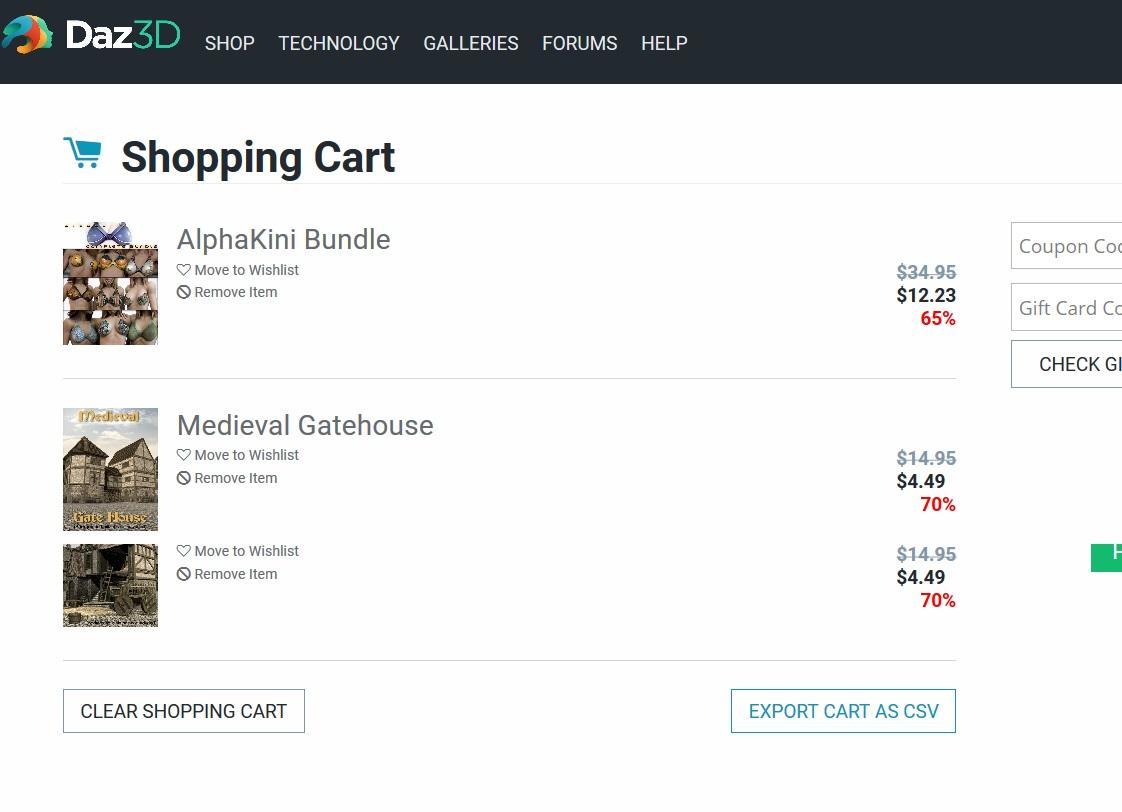Open the Medieval Gatehouse product title link
Screen dimensions: 1122x812
click(x=305, y=425)
